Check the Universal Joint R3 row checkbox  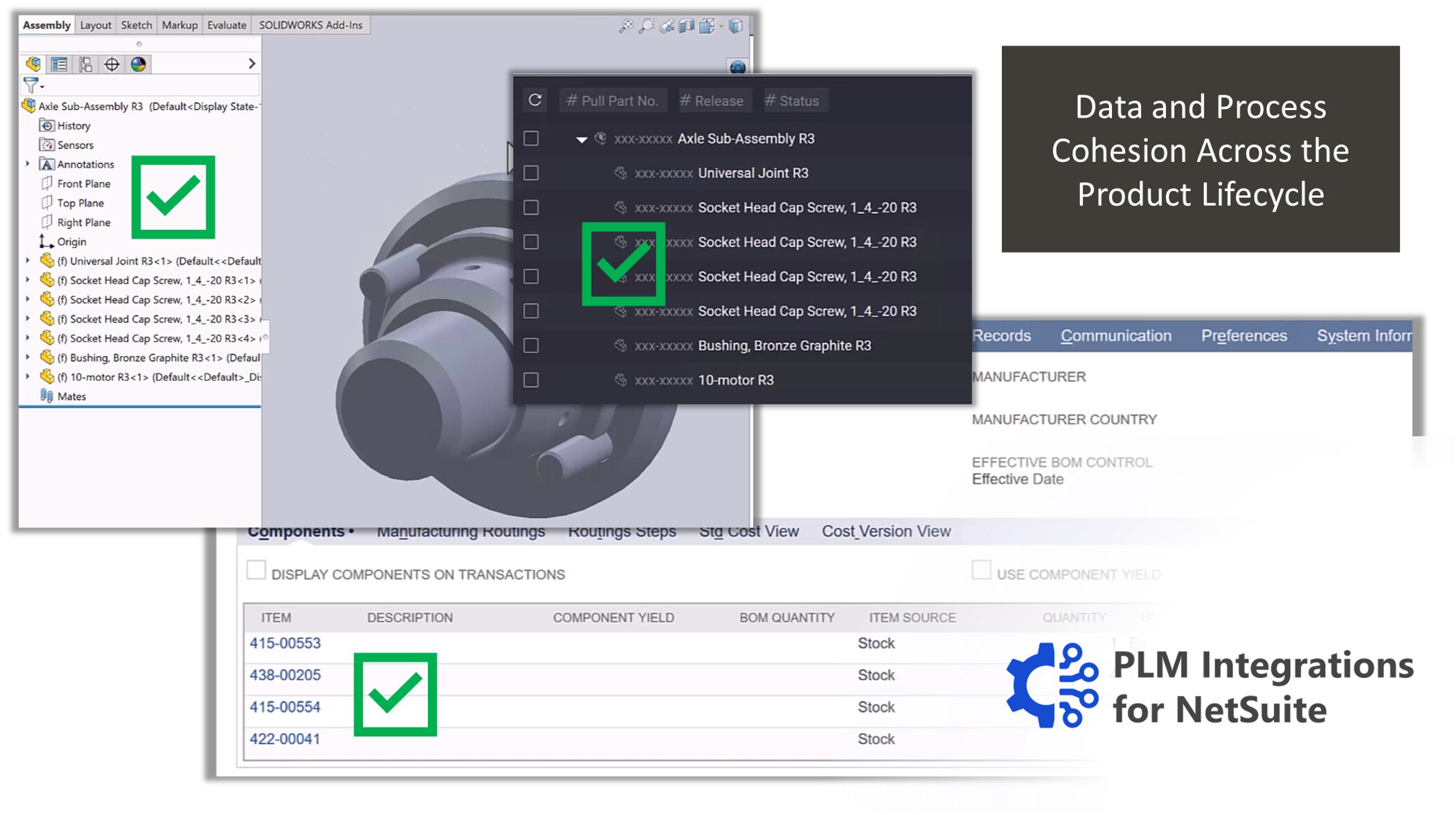[531, 173]
